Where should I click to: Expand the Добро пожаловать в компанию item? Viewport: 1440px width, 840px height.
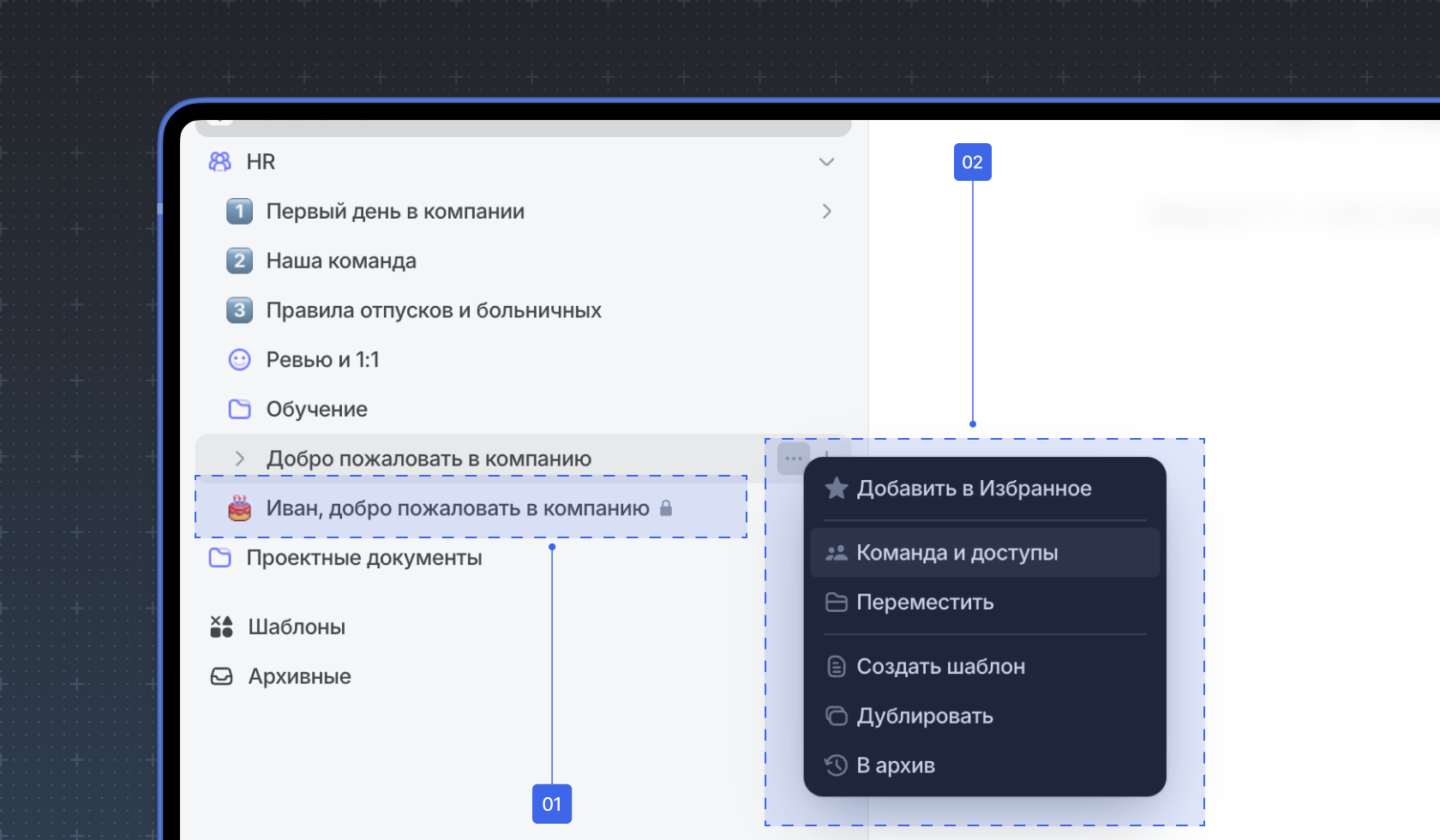click(x=240, y=459)
